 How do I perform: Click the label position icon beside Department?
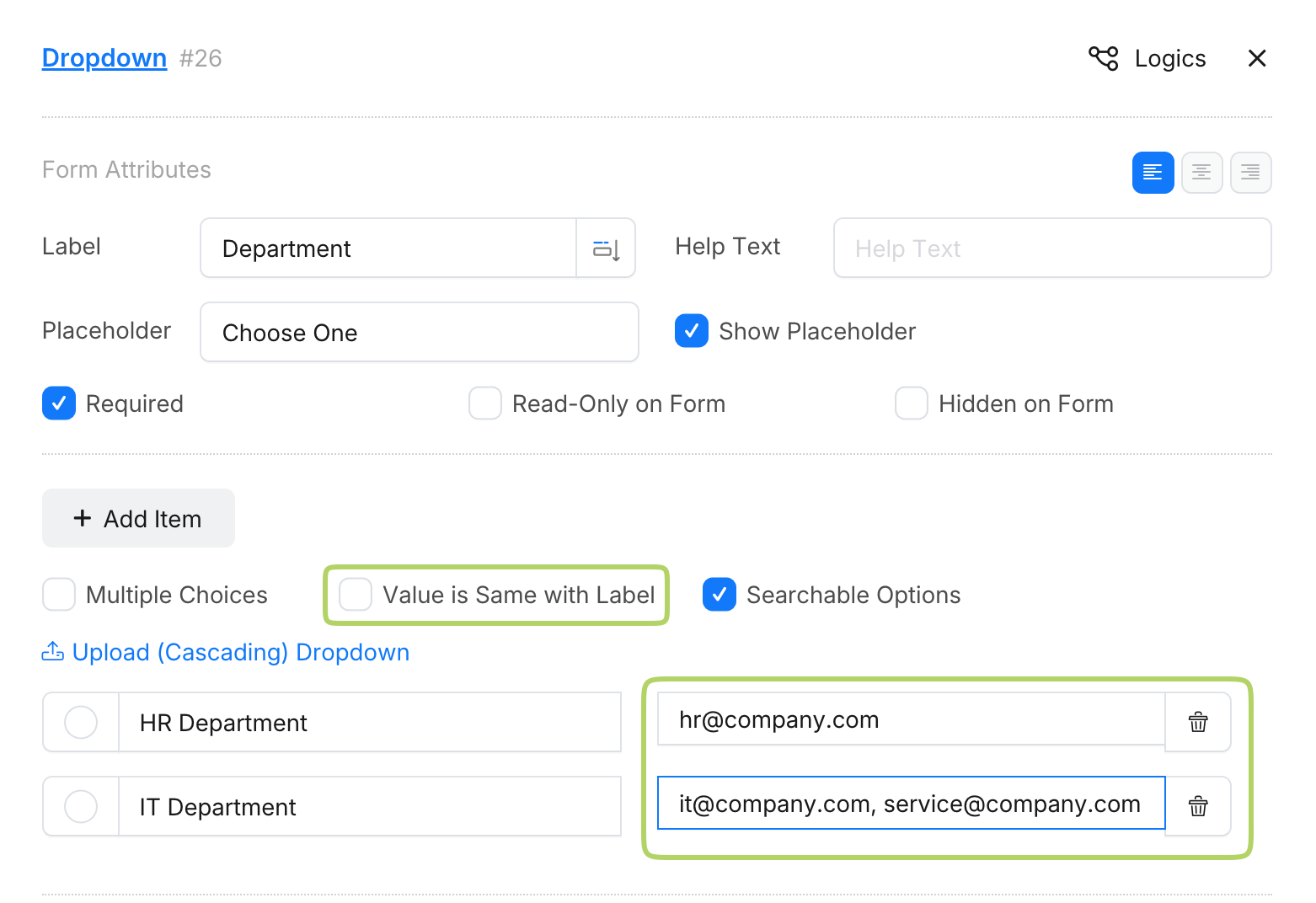[606, 248]
